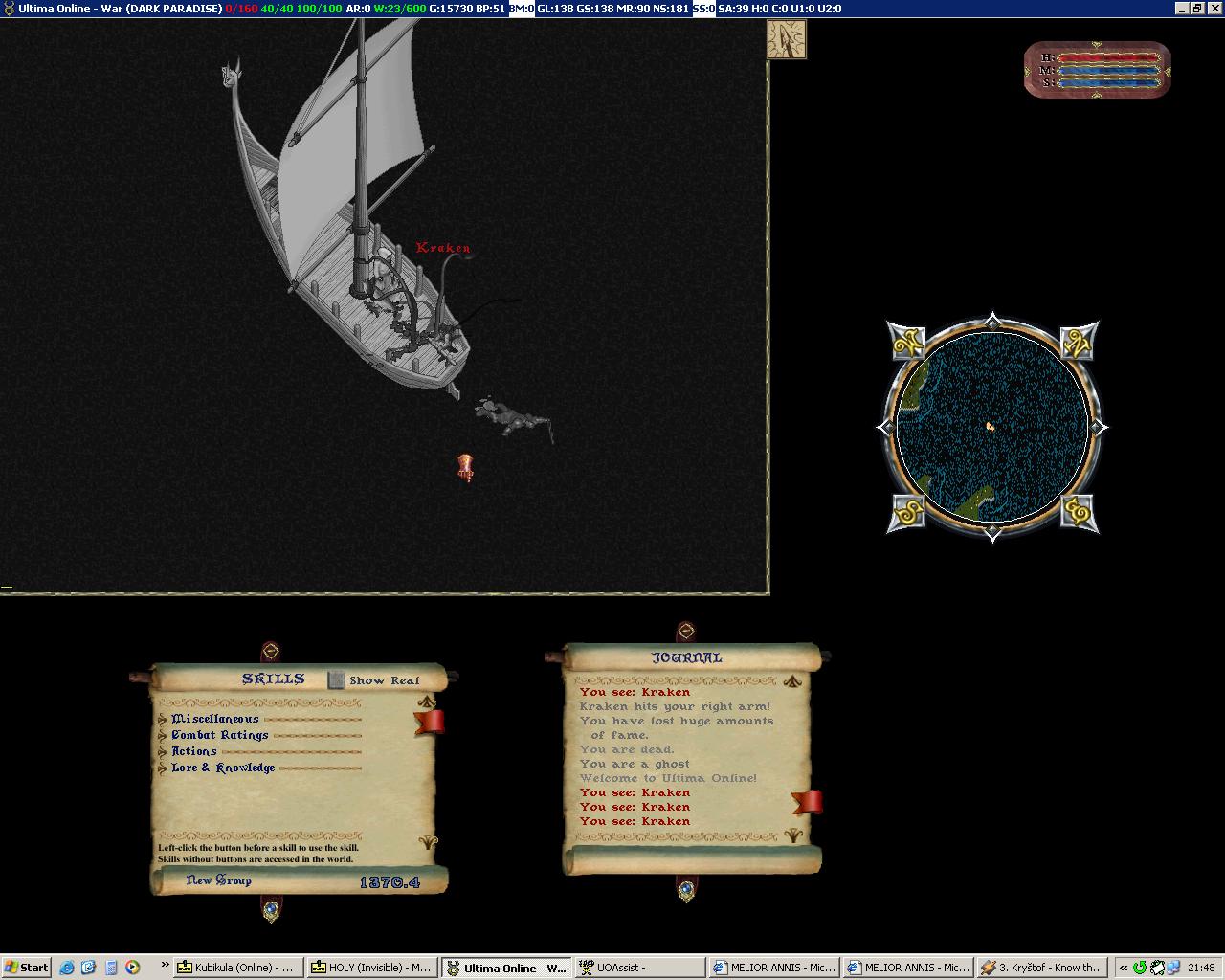Switch to '3. Kryštof - Know th...' taskbar item

point(1043,968)
